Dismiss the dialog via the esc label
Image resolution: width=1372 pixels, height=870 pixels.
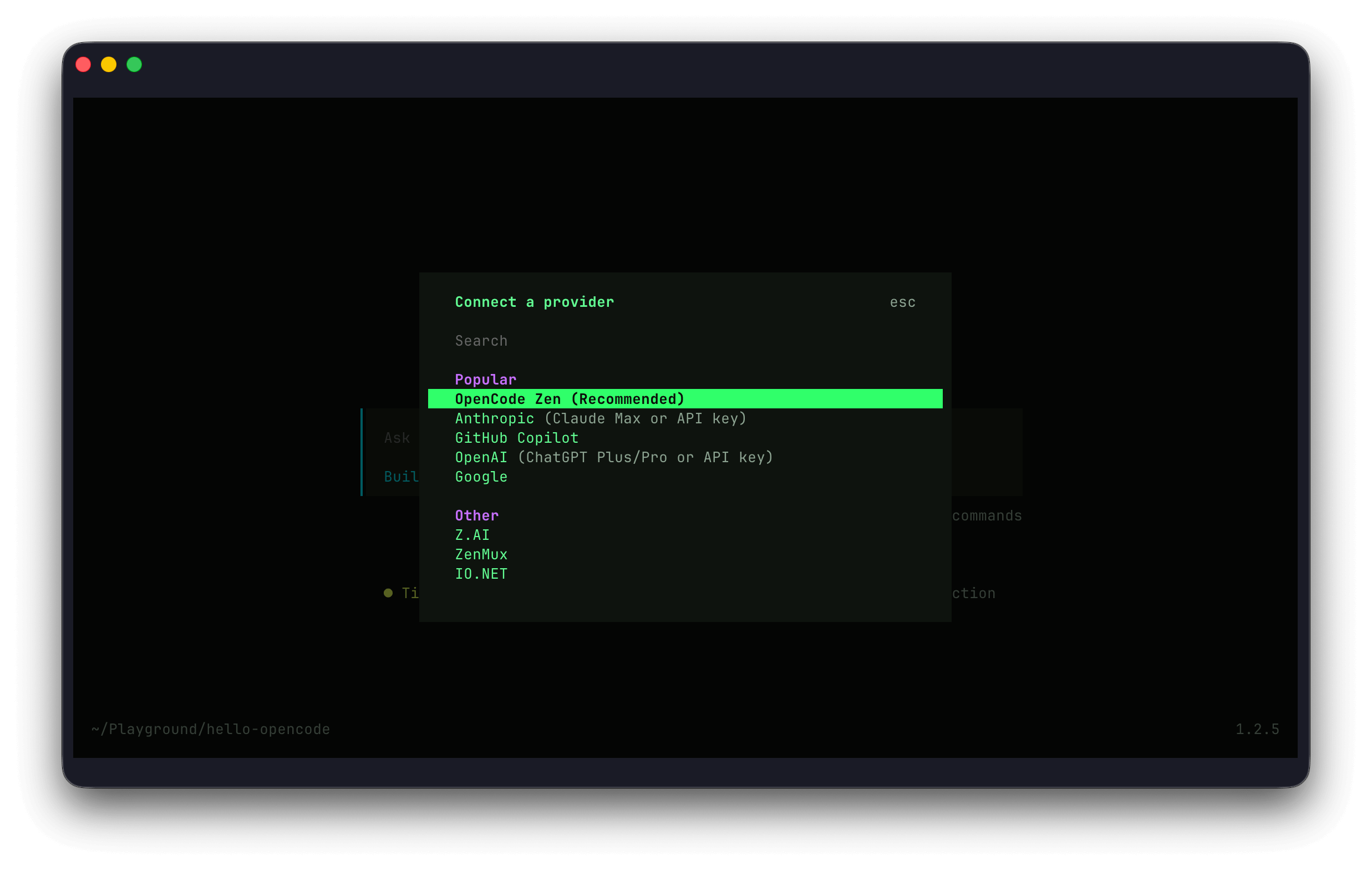click(x=902, y=302)
